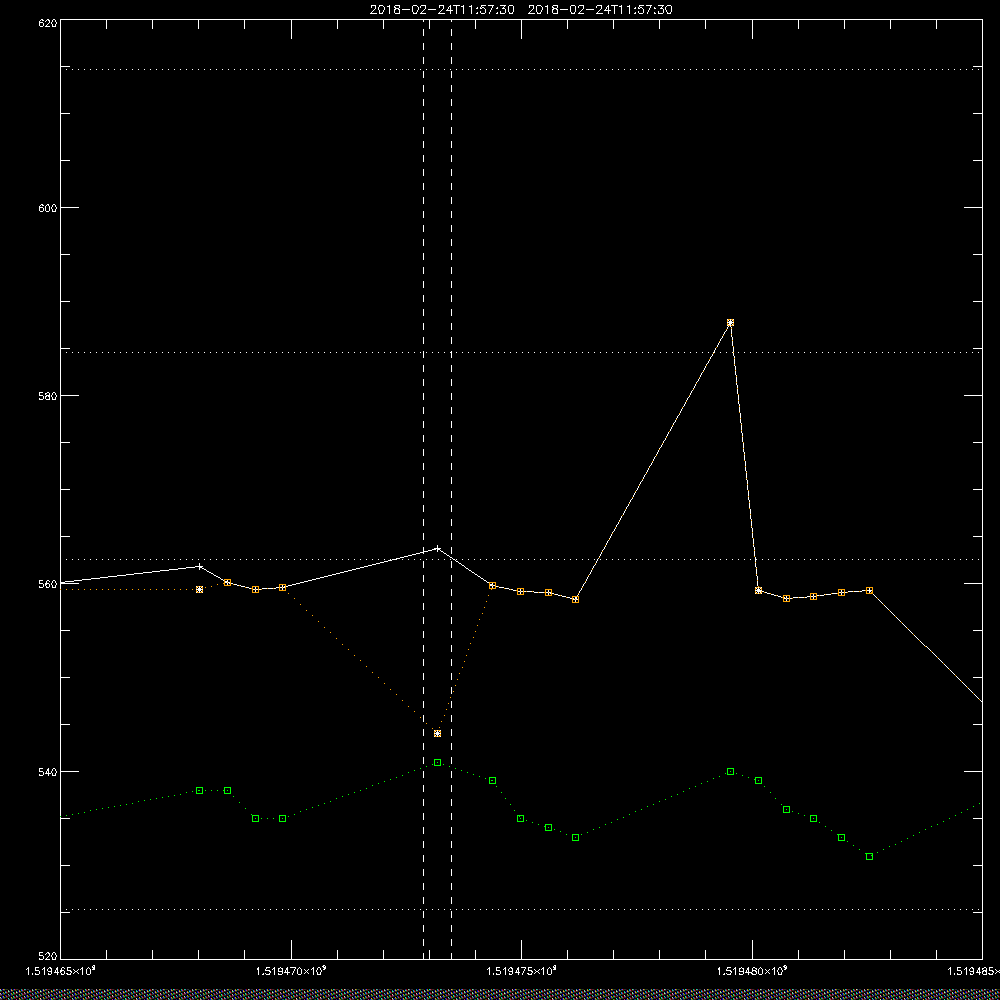Click the 1.519465×10⁹ x-axis label

61,971
